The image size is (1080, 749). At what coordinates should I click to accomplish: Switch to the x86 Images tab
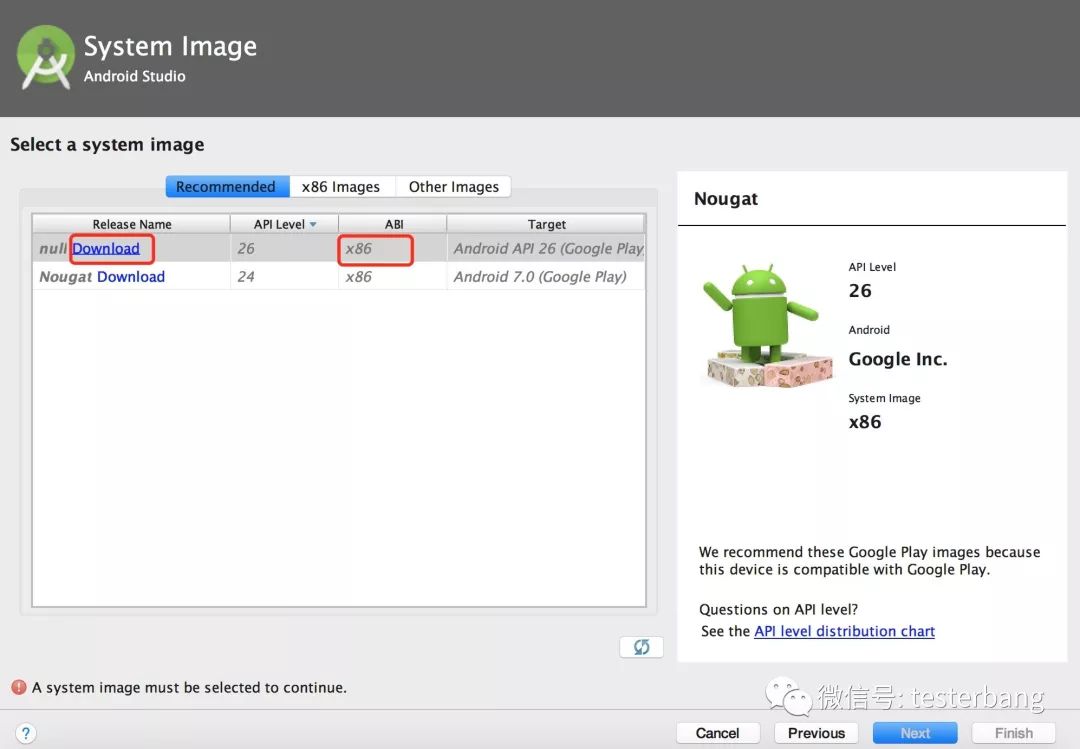341,187
